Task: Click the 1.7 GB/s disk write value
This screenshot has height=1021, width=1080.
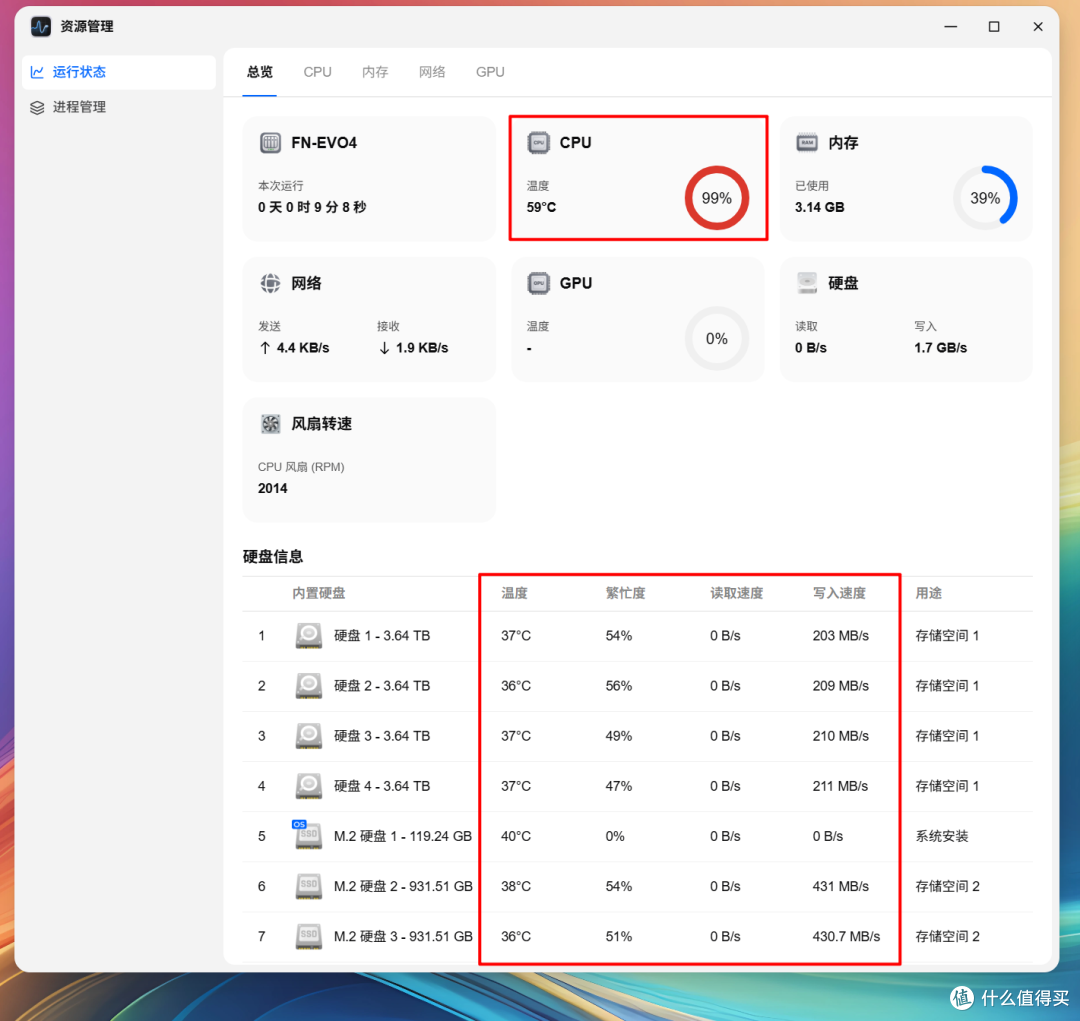Action: point(940,348)
